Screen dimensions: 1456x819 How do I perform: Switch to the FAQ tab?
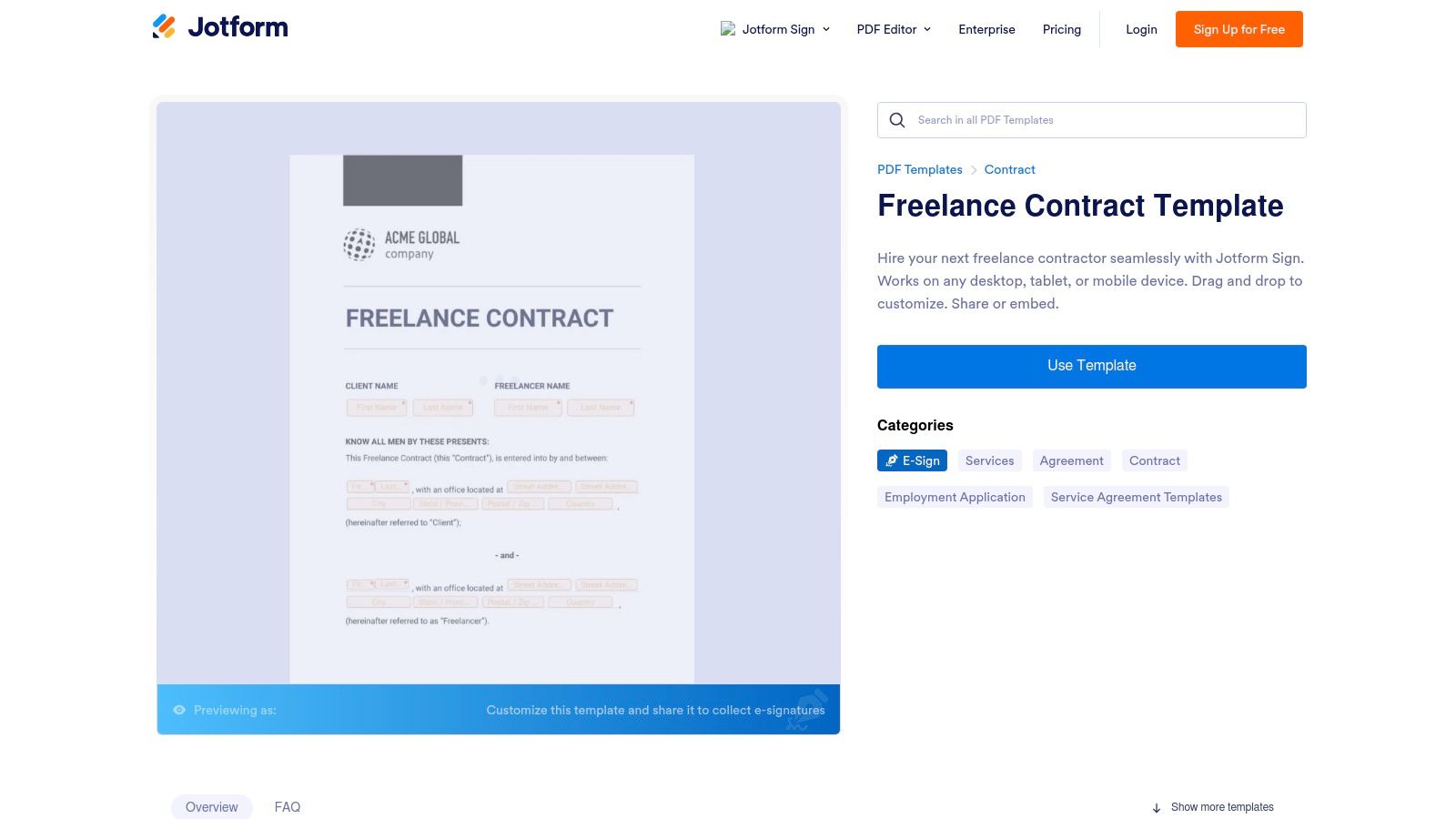[287, 806]
